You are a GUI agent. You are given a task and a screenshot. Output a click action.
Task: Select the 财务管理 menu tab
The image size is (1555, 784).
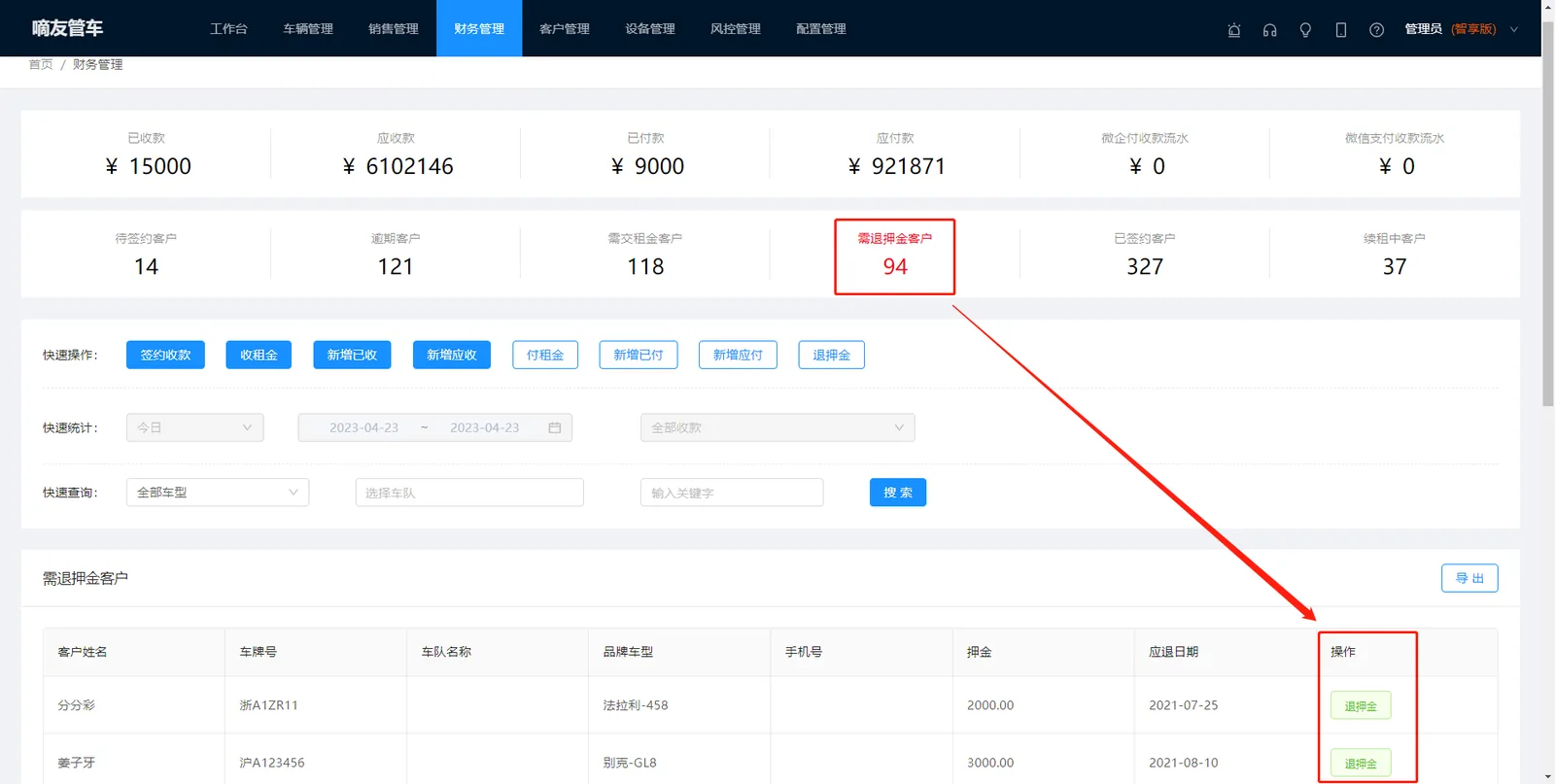pyautogui.click(x=479, y=29)
